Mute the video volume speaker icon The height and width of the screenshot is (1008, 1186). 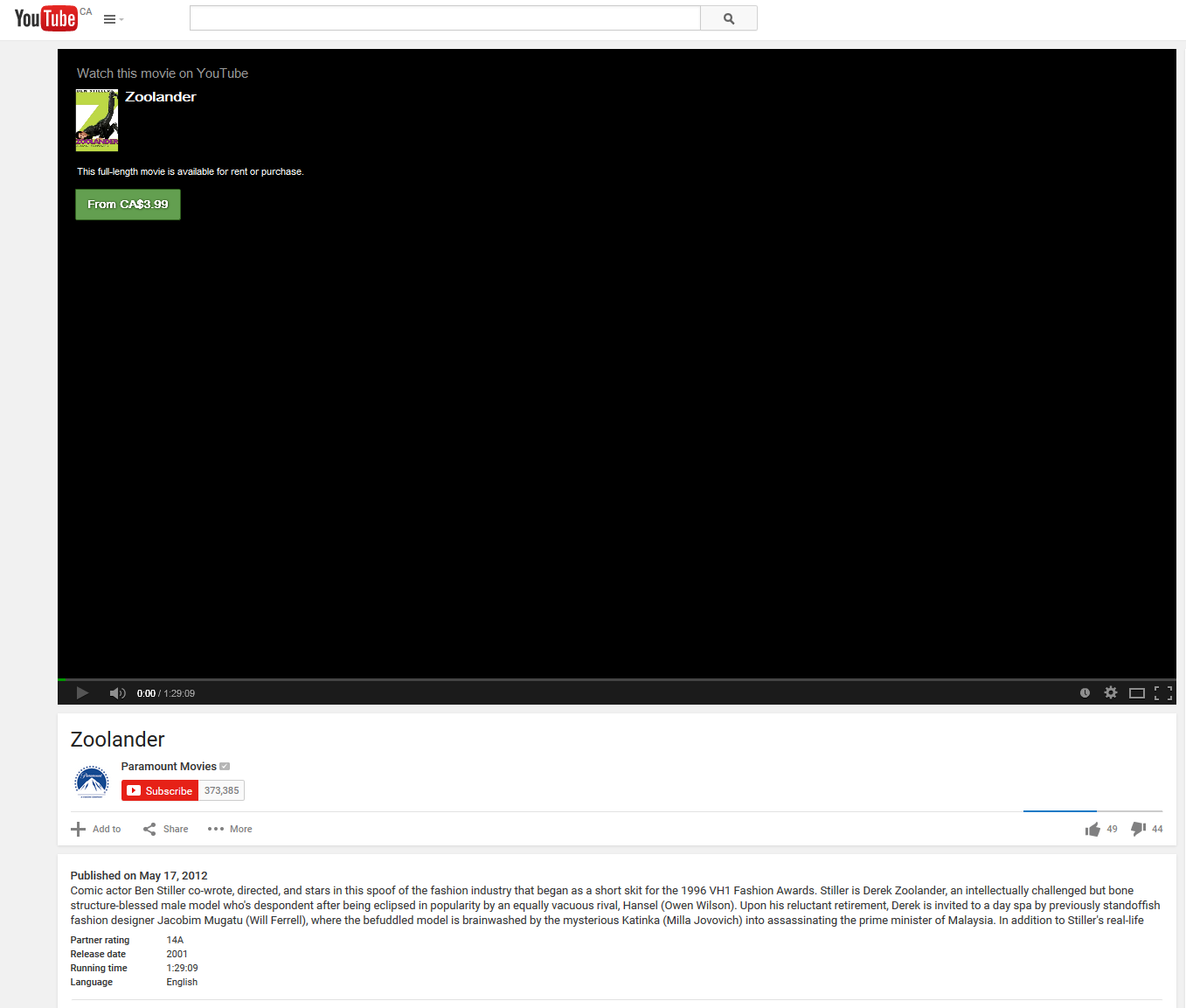pyautogui.click(x=117, y=693)
